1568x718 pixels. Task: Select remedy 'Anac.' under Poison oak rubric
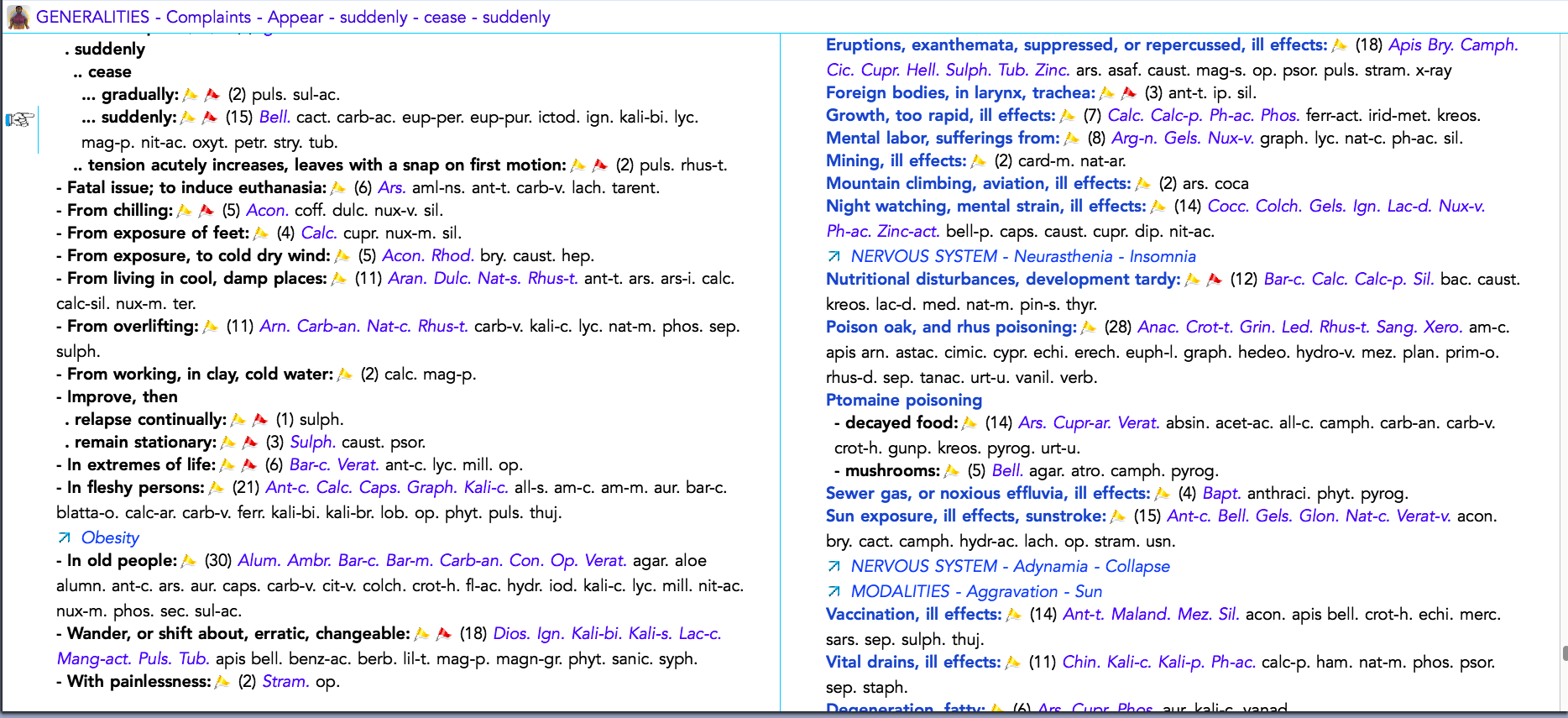pyautogui.click(x=1158, y=327)
